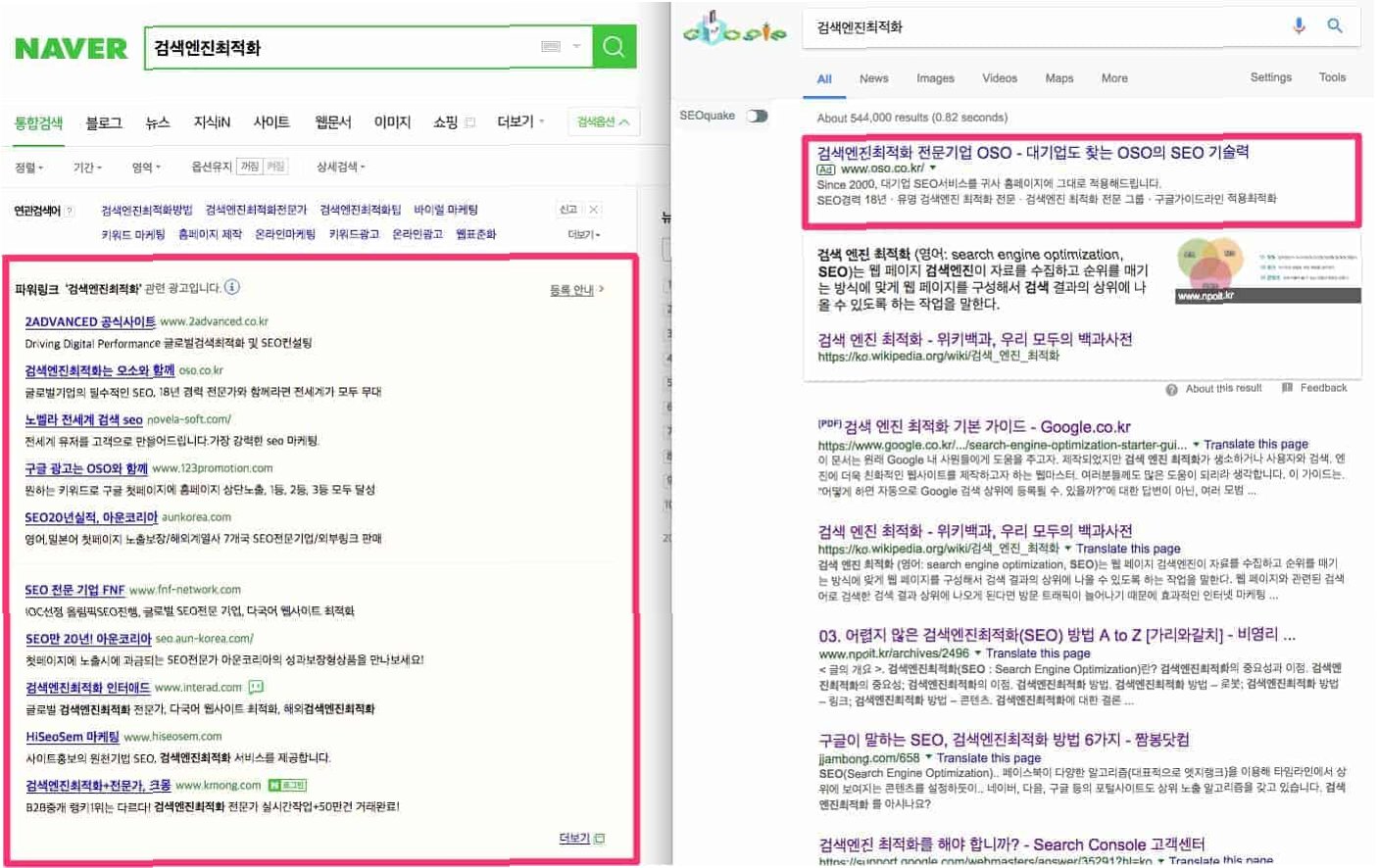Open the 정렬 sort dropdown

coord(29,168)
